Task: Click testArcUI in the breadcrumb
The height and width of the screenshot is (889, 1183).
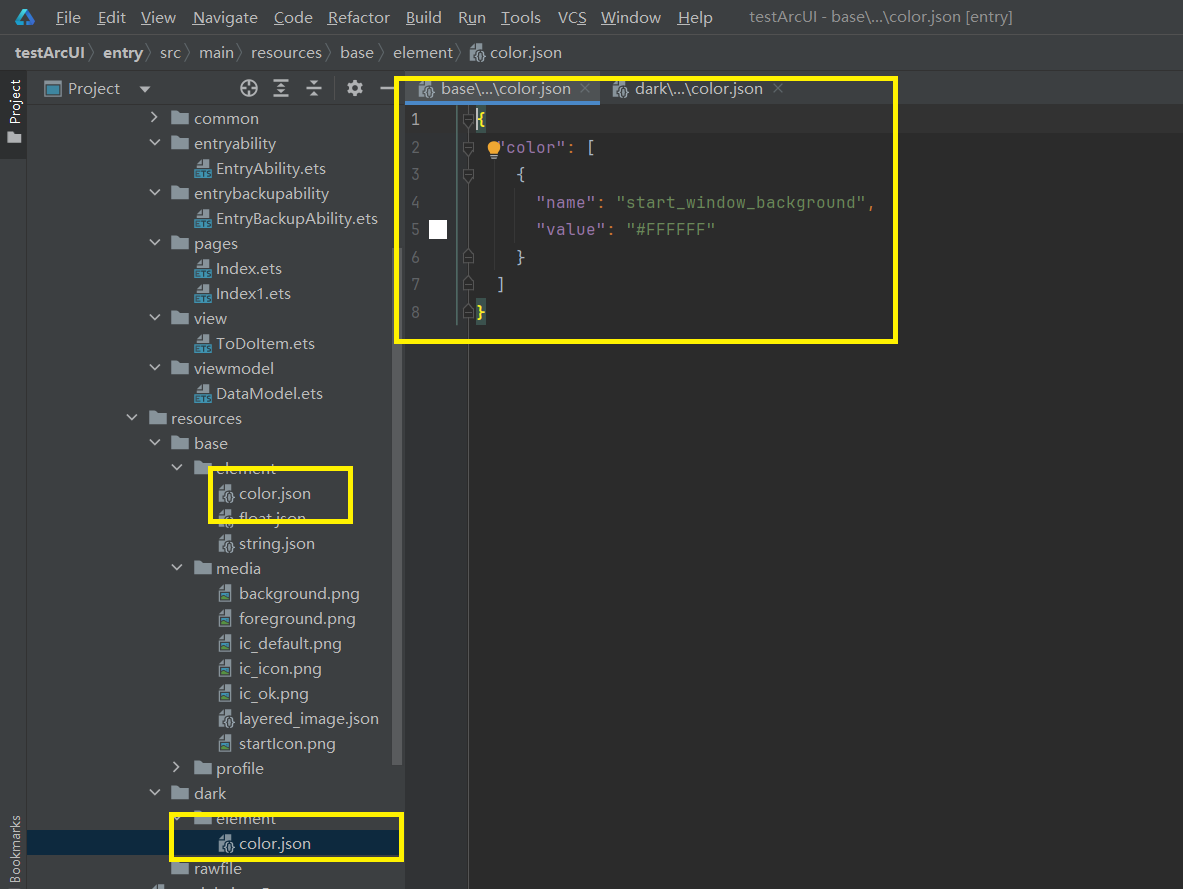Action: [50, 53]
